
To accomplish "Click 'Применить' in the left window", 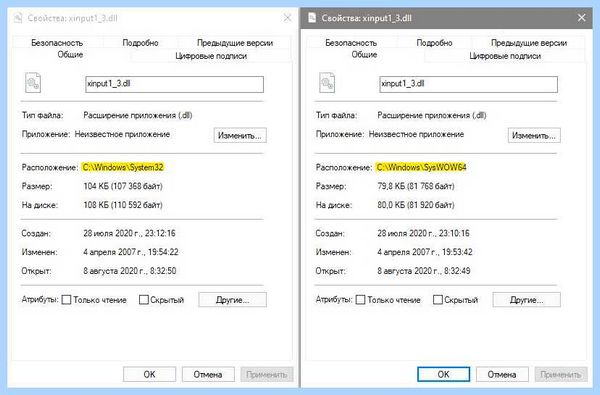I will (267, 374).
